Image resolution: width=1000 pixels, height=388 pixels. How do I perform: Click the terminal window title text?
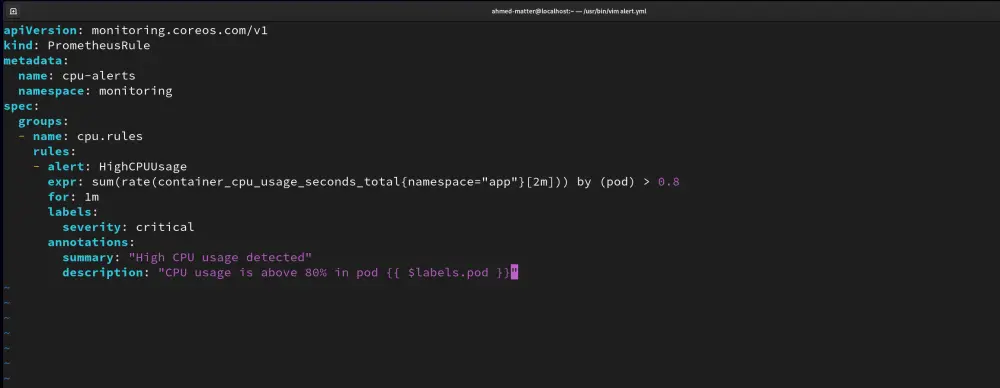pos(568,11)
